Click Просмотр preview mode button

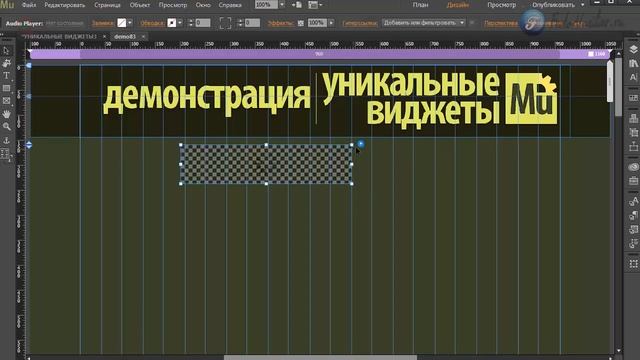(x=501, y=5)
